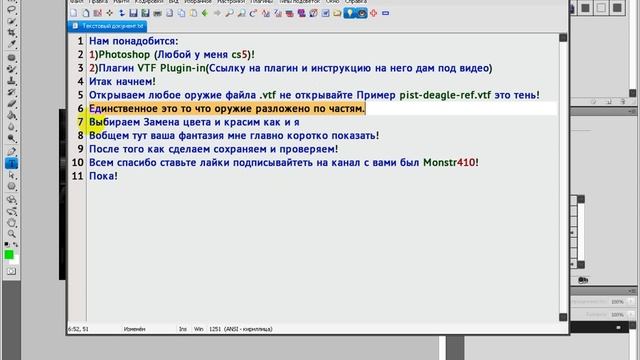640x360 pixels.
Task: Open the upper 100% opacity dropdown arrow
Action: [631, 302]
